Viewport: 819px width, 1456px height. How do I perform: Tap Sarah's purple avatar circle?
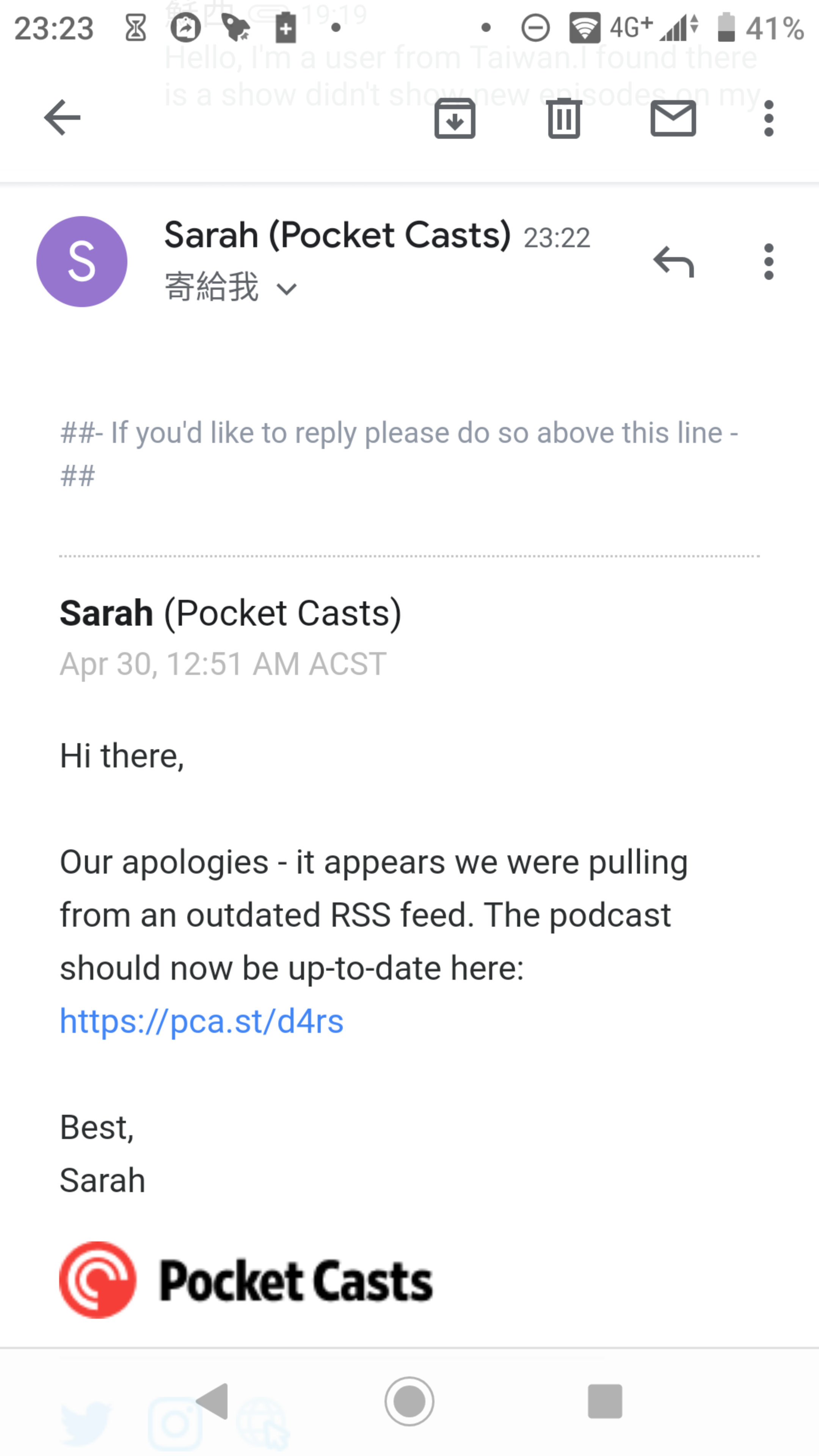[82, 262]
